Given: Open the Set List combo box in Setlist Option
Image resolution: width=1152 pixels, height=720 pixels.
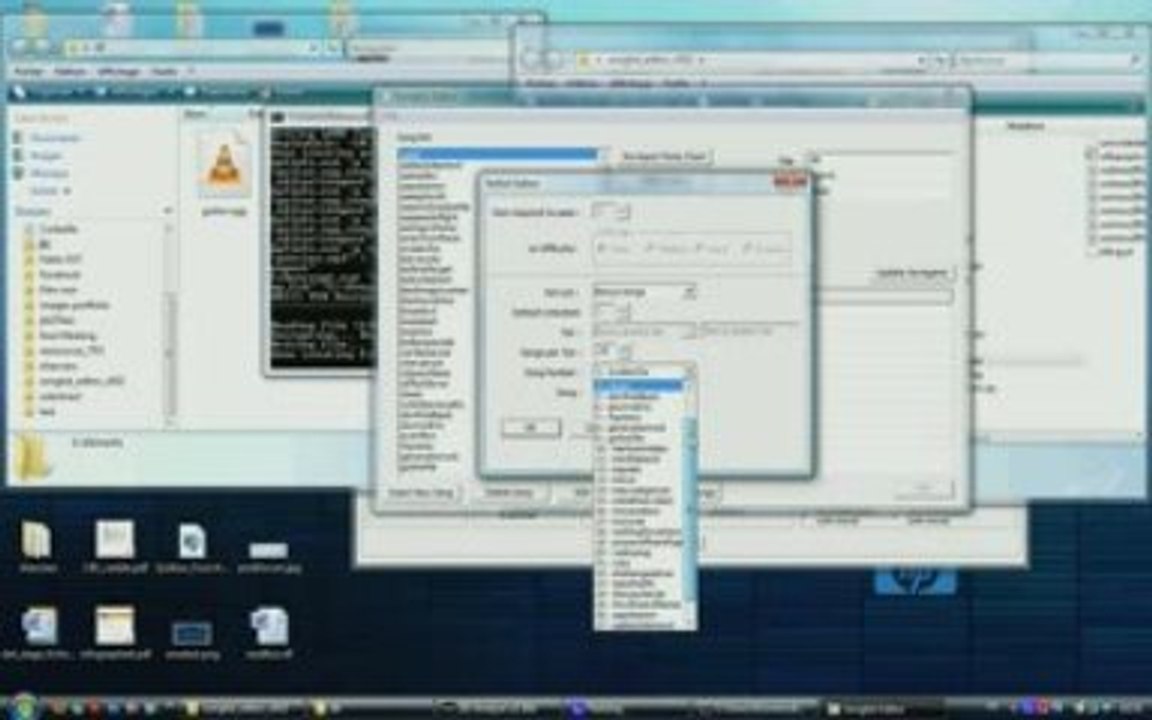Looking at the screenshot, I should [644, 292].
